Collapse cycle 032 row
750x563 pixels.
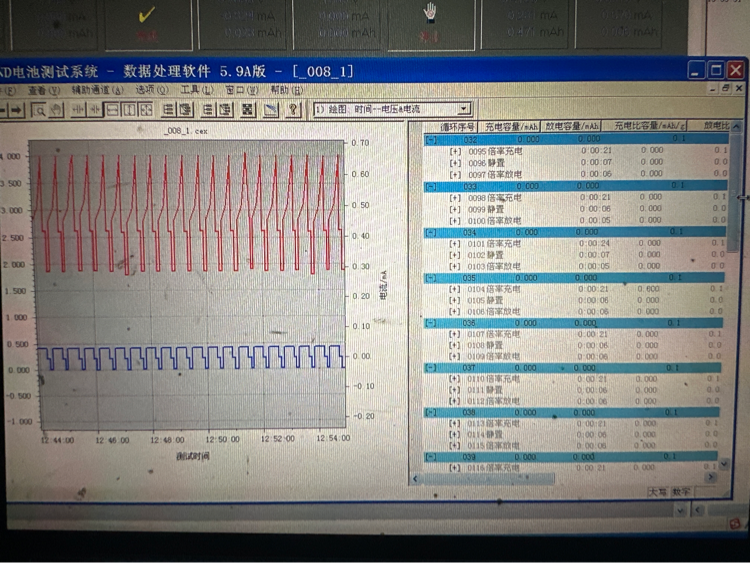(430, 140)
